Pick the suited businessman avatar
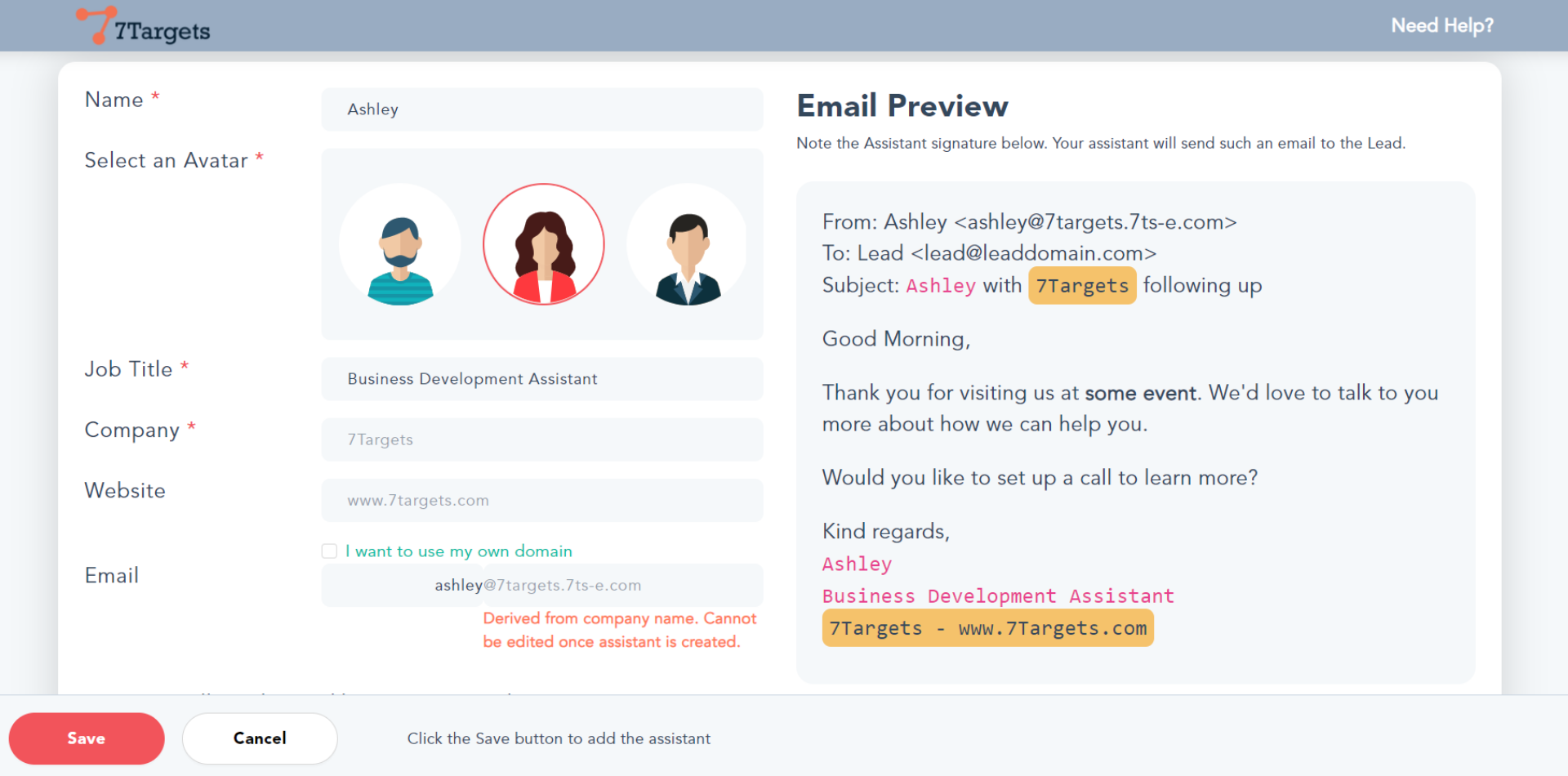The image size is (1568, 776). (688, 245)
